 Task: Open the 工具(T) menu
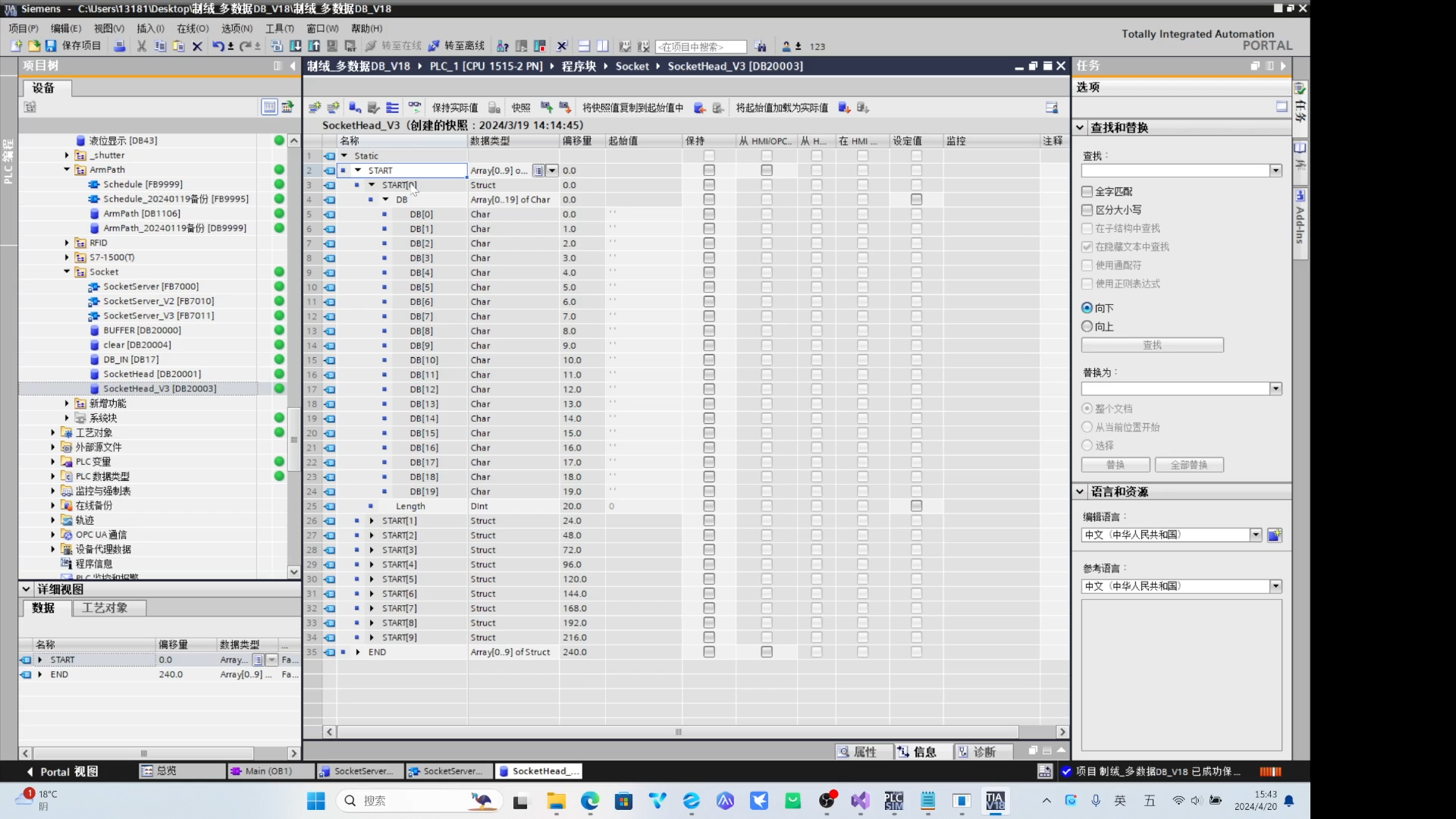click(x=279, y=29)
